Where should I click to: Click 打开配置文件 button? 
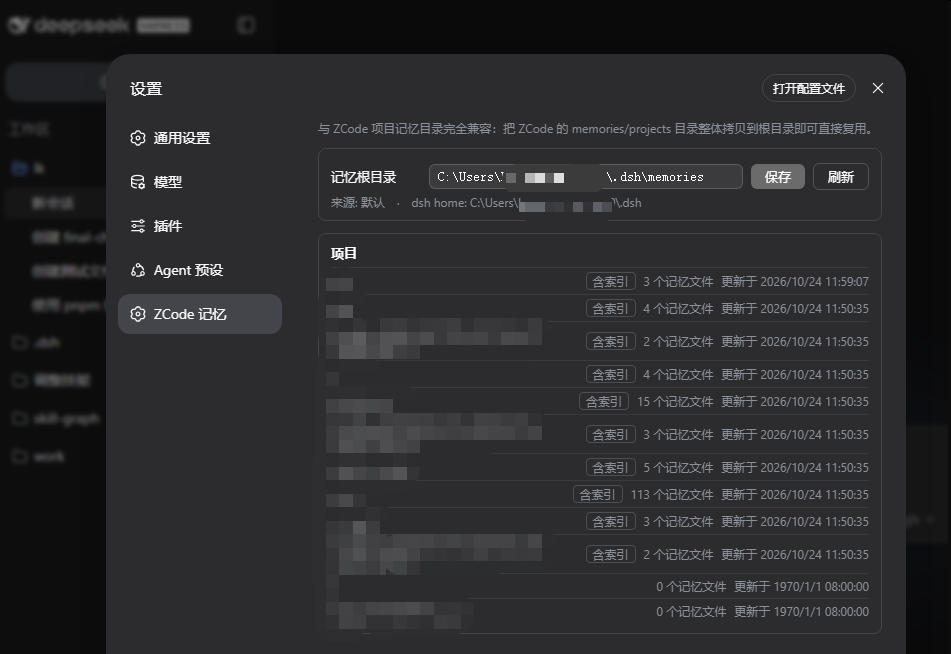click(808, 89)
